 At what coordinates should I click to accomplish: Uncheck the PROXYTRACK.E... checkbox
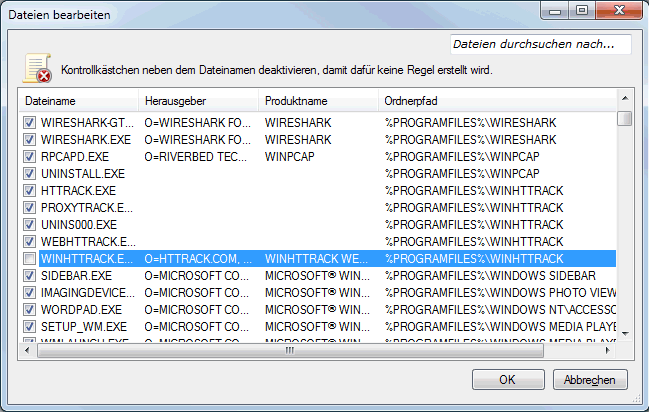pyautogui.click(x=29, y=207)
